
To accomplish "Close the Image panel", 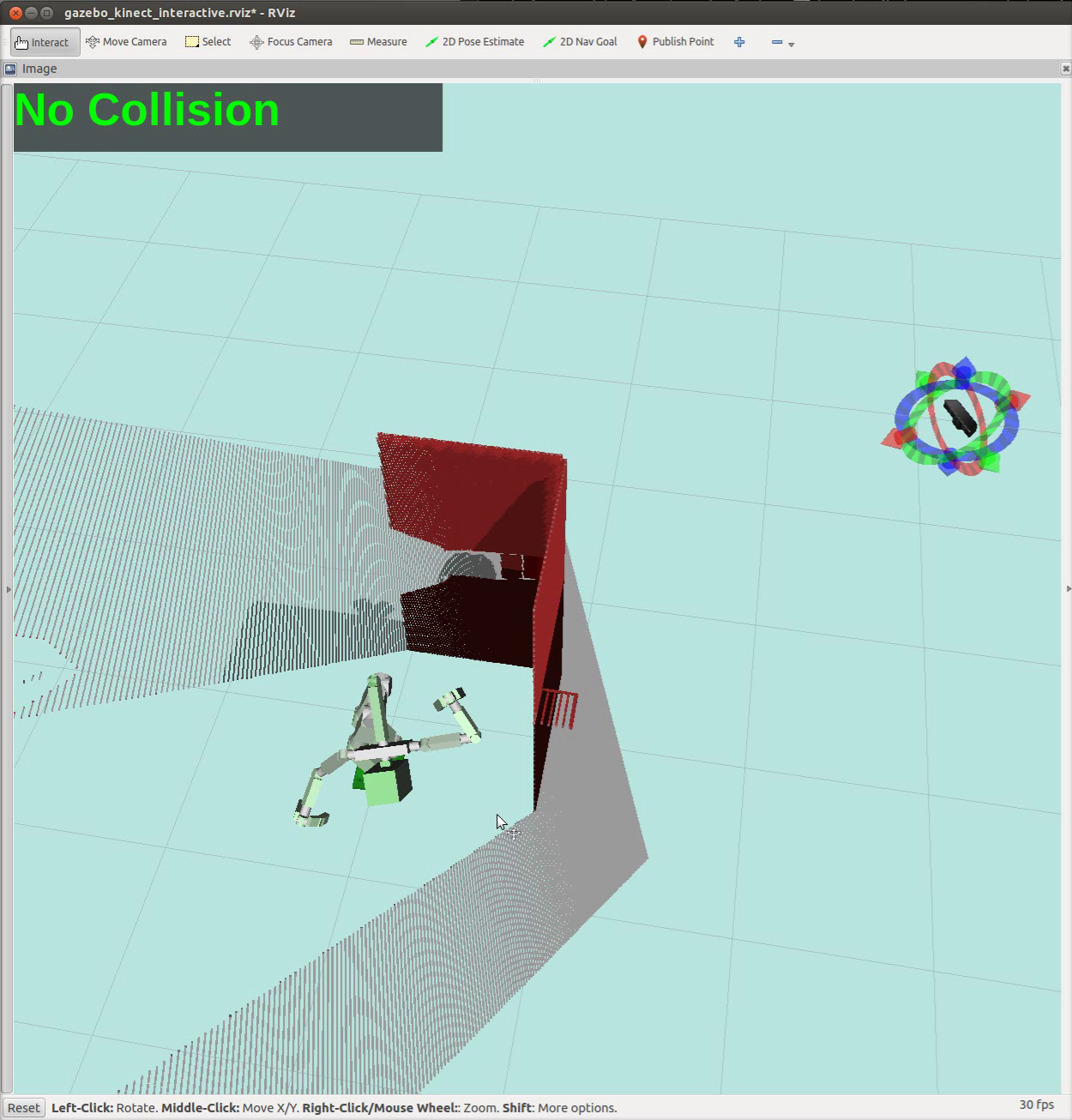I will (1065, 69).
